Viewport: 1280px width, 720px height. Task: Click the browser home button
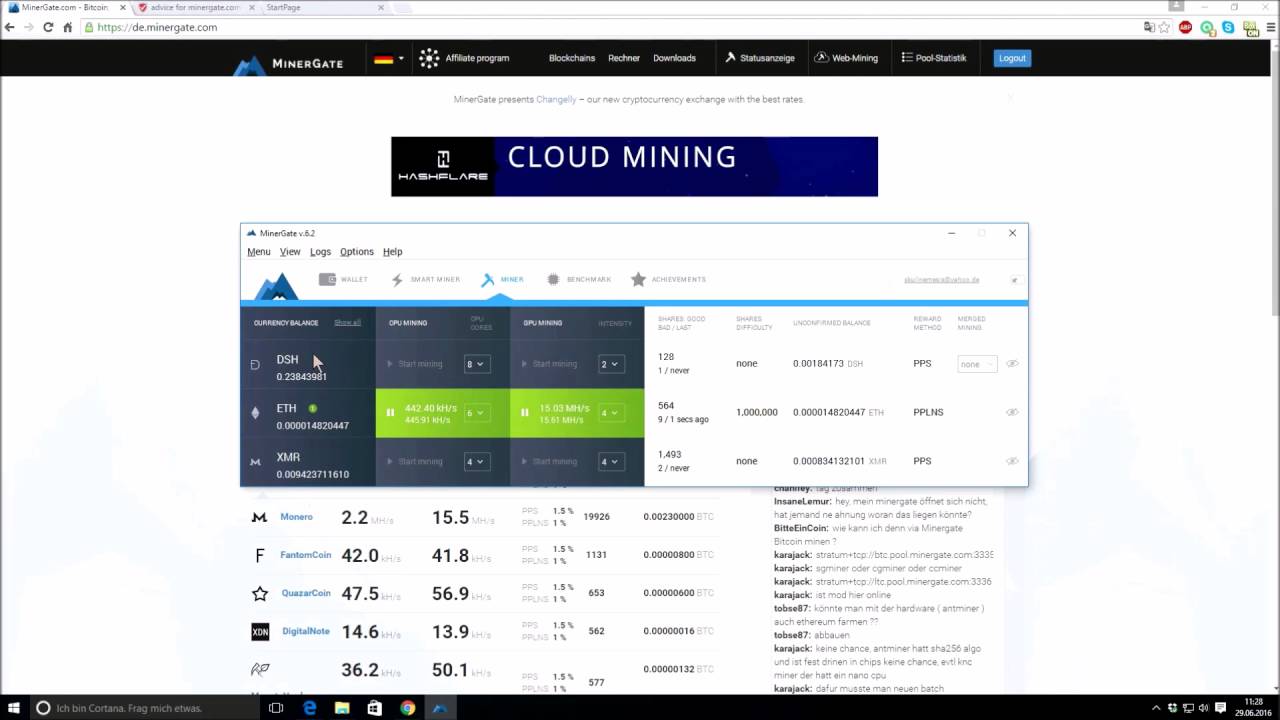68,27
